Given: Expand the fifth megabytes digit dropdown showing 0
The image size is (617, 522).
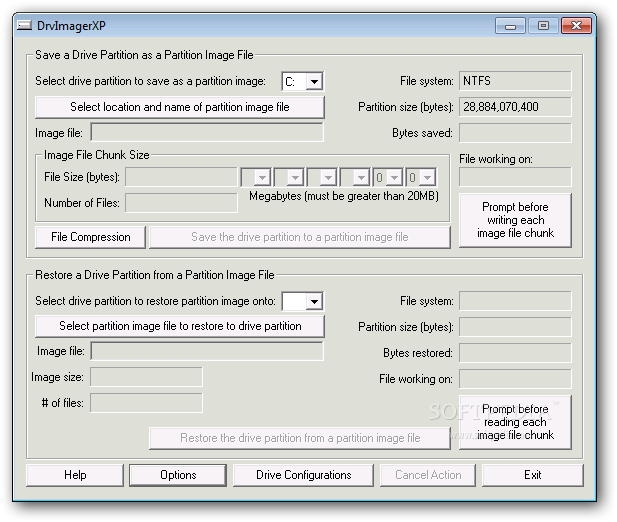Looking at the screenshot, I should pos(394,177).
